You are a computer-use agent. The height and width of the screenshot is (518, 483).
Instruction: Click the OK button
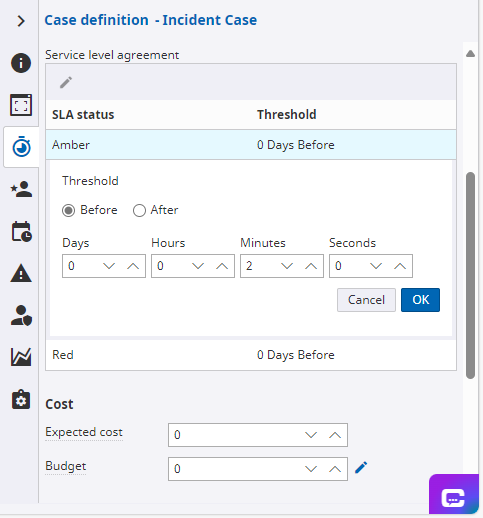[420, 300]
